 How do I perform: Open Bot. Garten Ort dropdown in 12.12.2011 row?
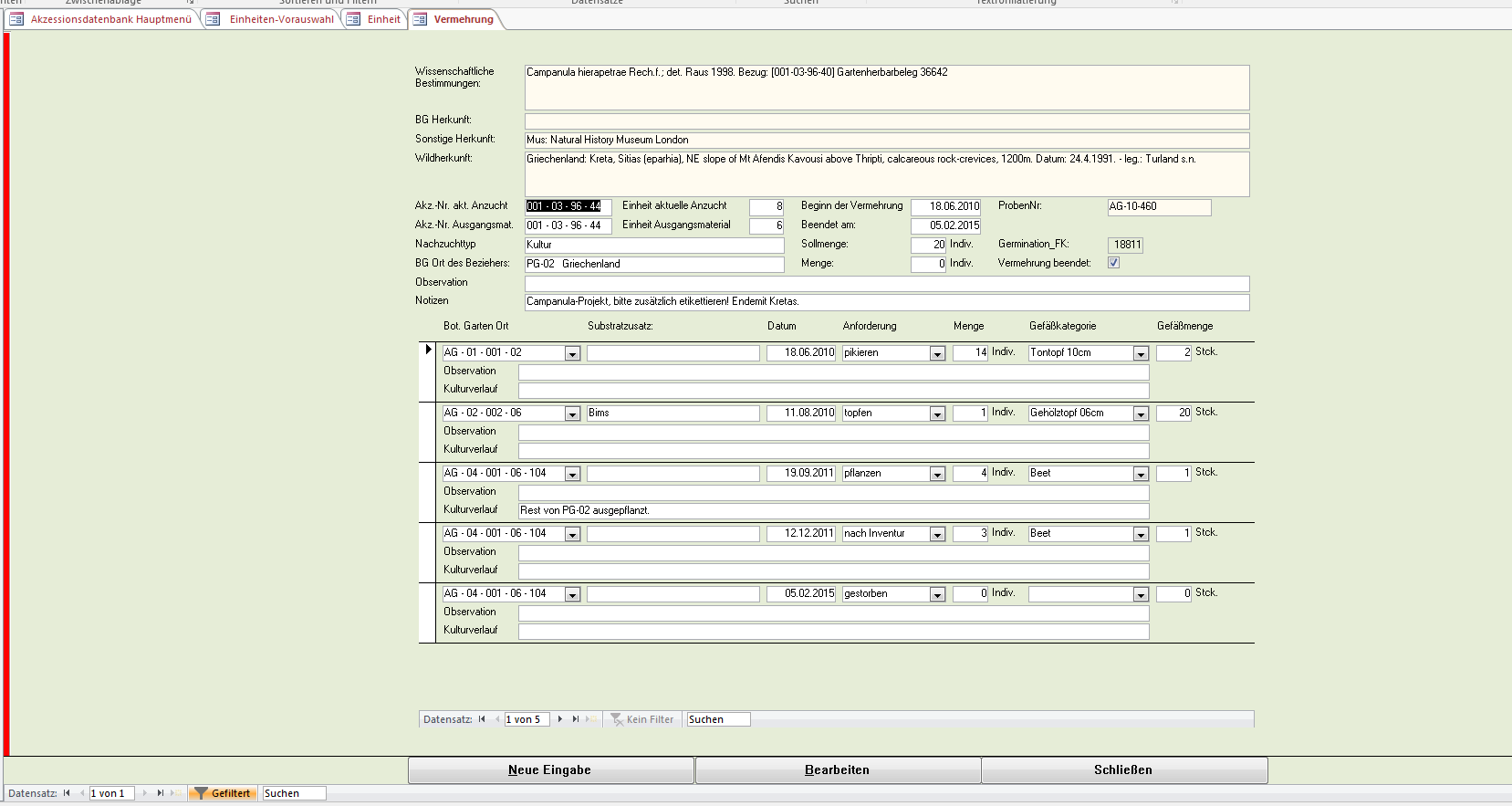[x=572, y=534]
